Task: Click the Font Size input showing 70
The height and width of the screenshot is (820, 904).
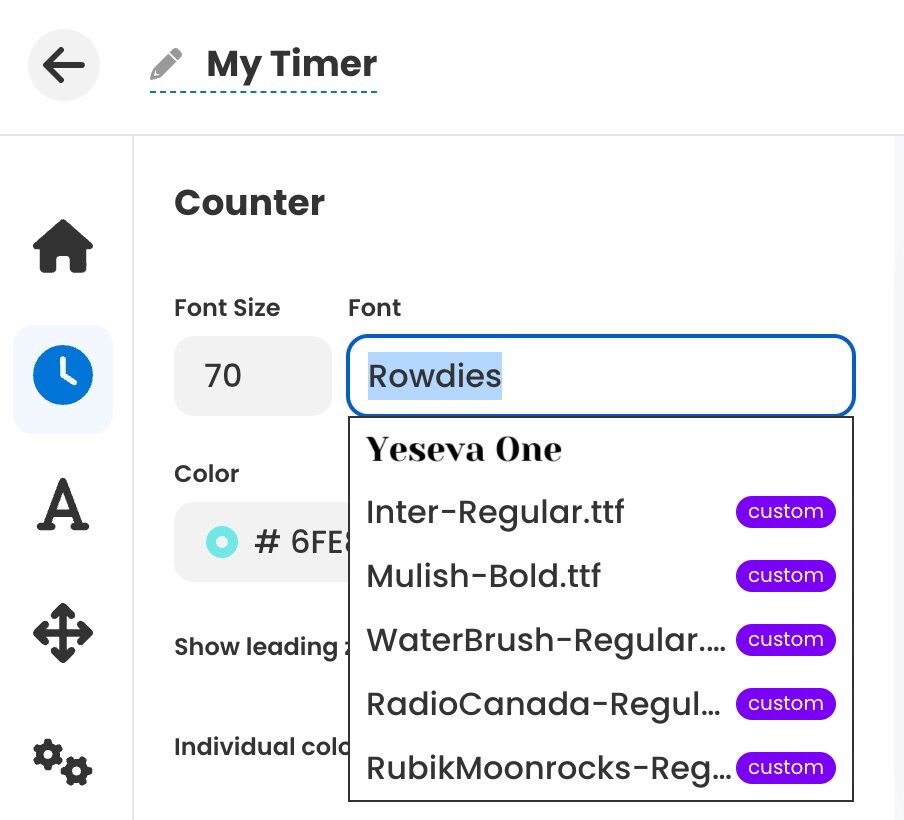Action: coord(252,375)
